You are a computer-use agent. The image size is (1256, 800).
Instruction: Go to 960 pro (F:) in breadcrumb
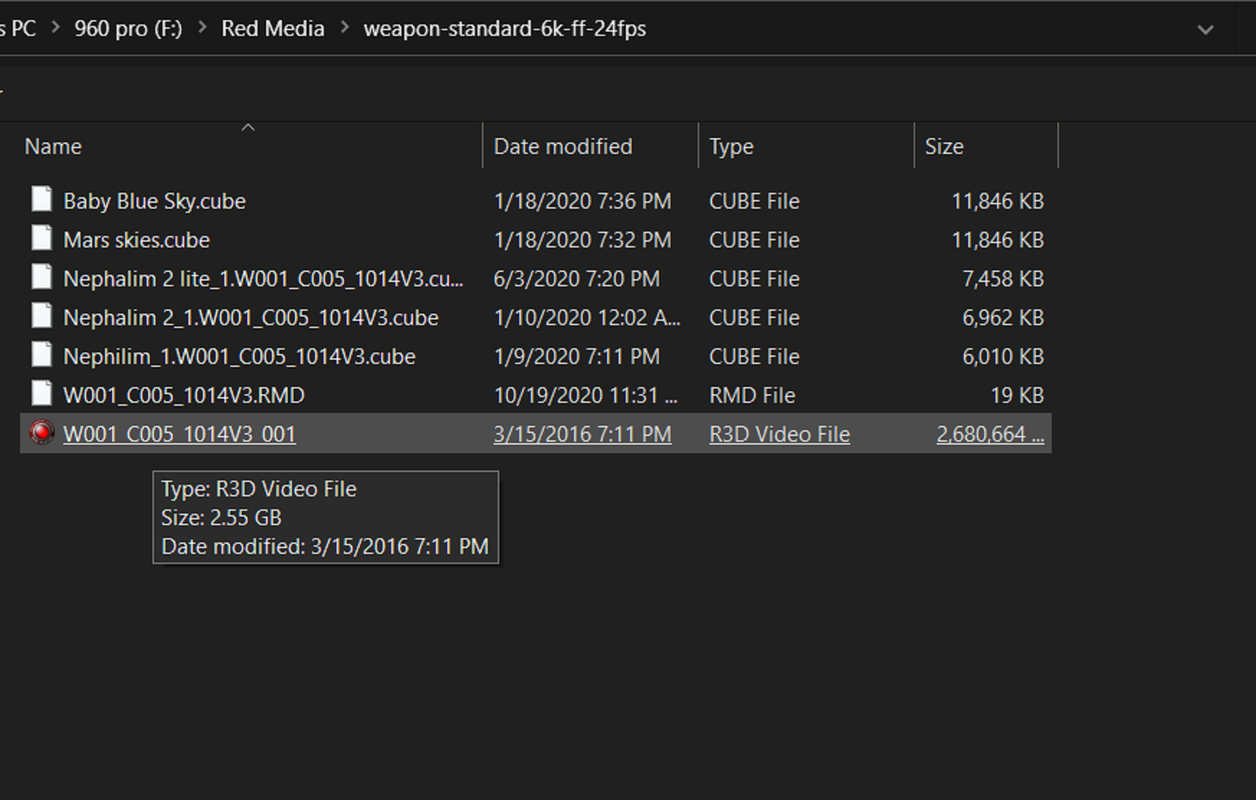[x=128, y=28]
